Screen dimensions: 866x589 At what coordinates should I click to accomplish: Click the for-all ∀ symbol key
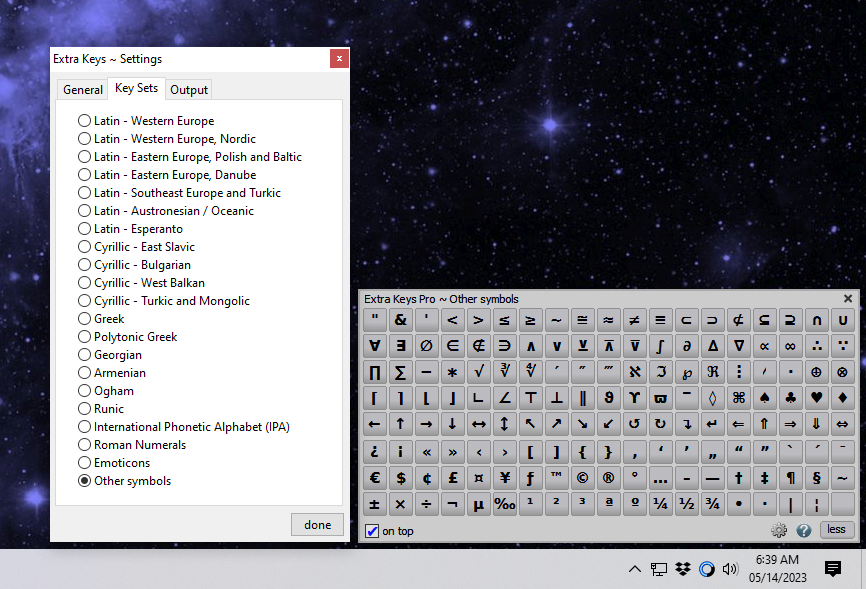click(x=374, y=346)
